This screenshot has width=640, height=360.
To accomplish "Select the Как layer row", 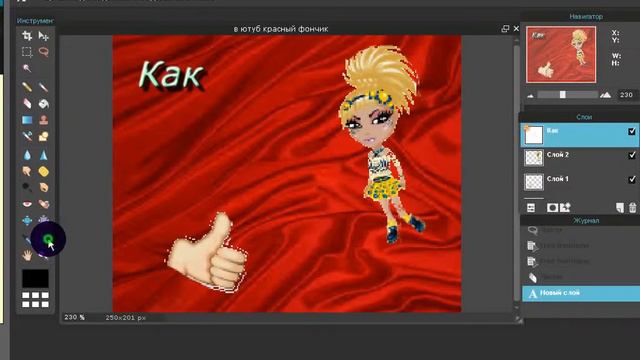I will coord(580,135).
